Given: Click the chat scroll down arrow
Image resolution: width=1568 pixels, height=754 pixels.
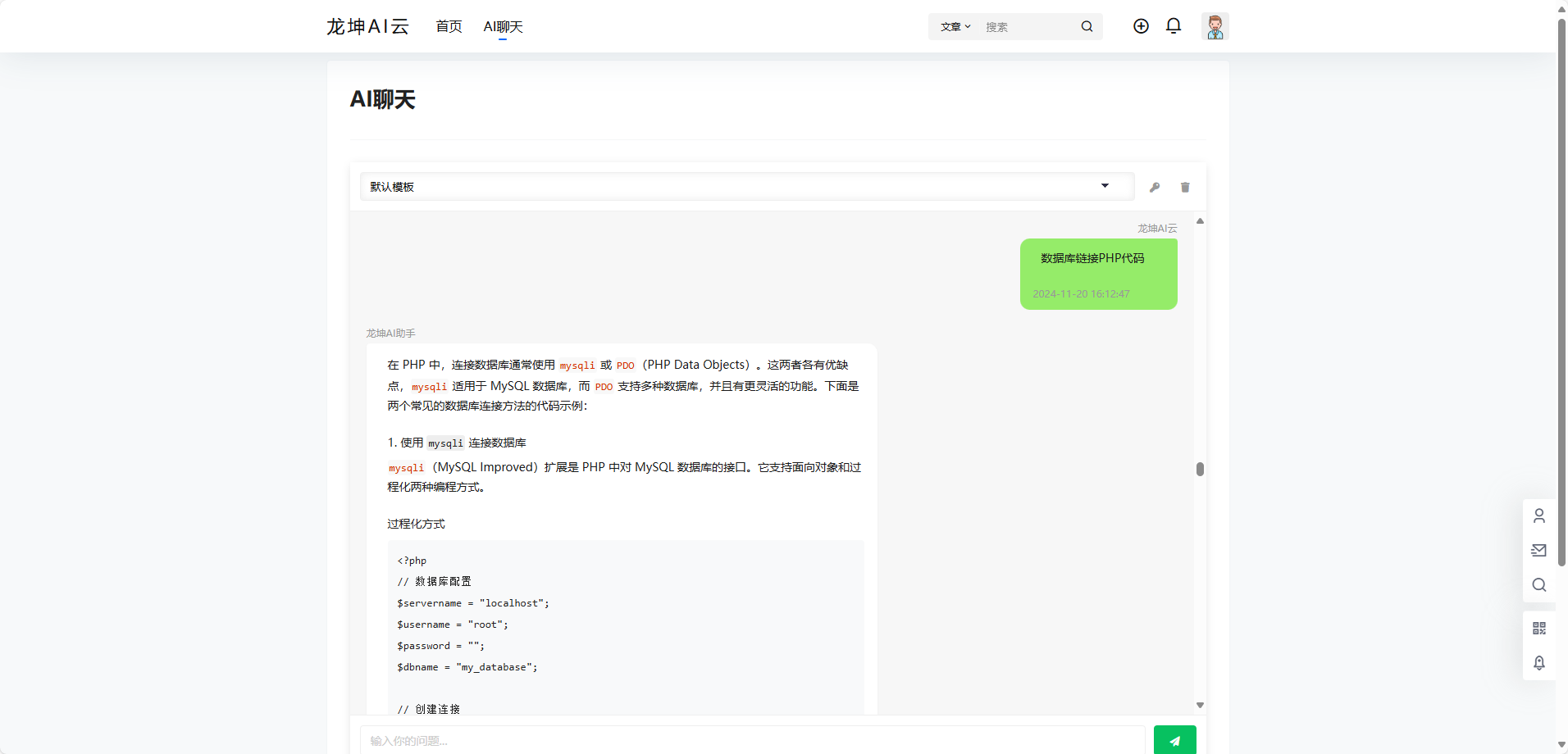Looking at the screenshot, I should coord(1200,705).
